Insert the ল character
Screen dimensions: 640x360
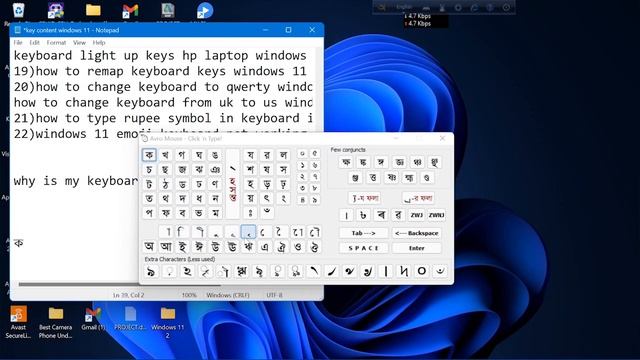point(283,155)
